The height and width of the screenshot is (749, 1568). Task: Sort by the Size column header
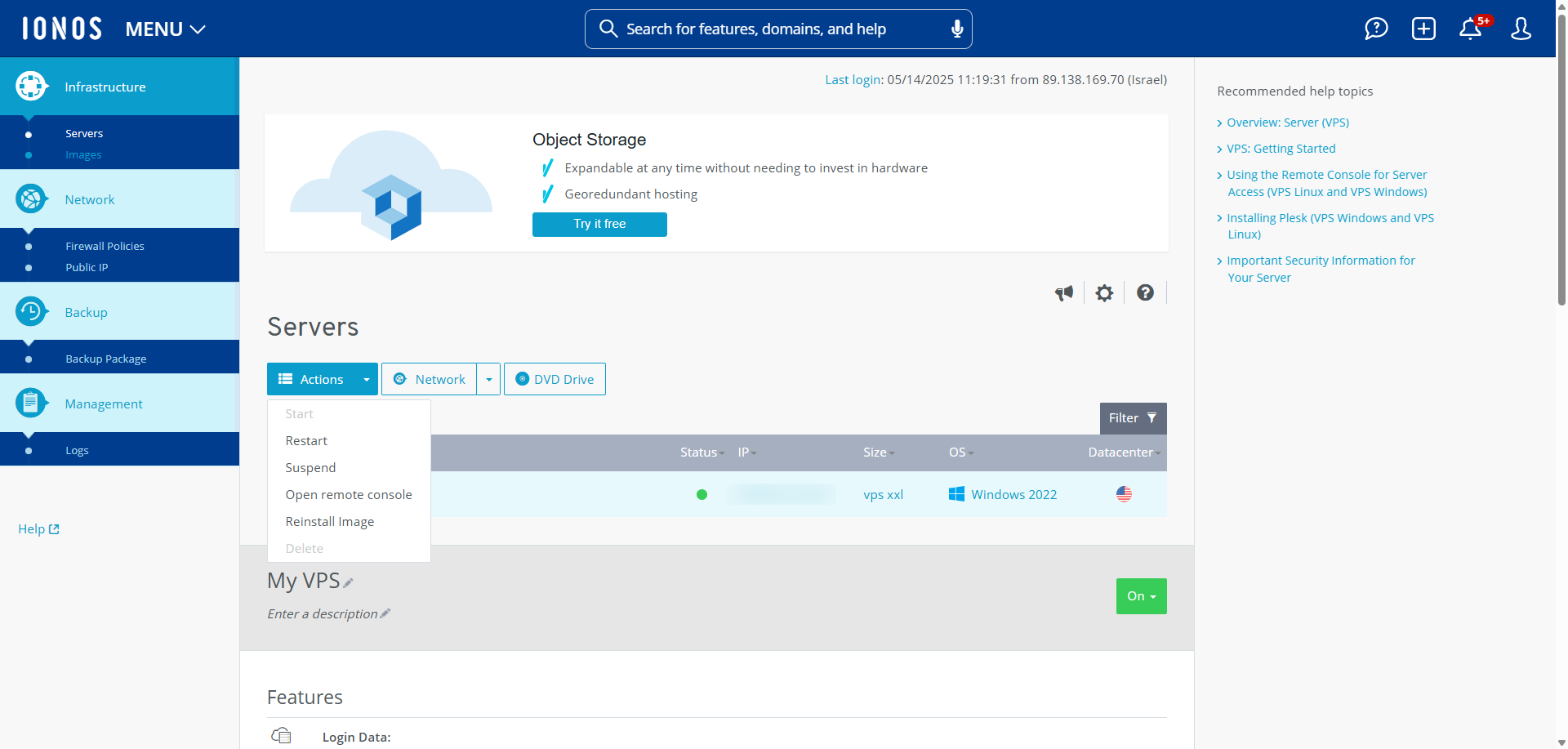(x=879, y=452)
